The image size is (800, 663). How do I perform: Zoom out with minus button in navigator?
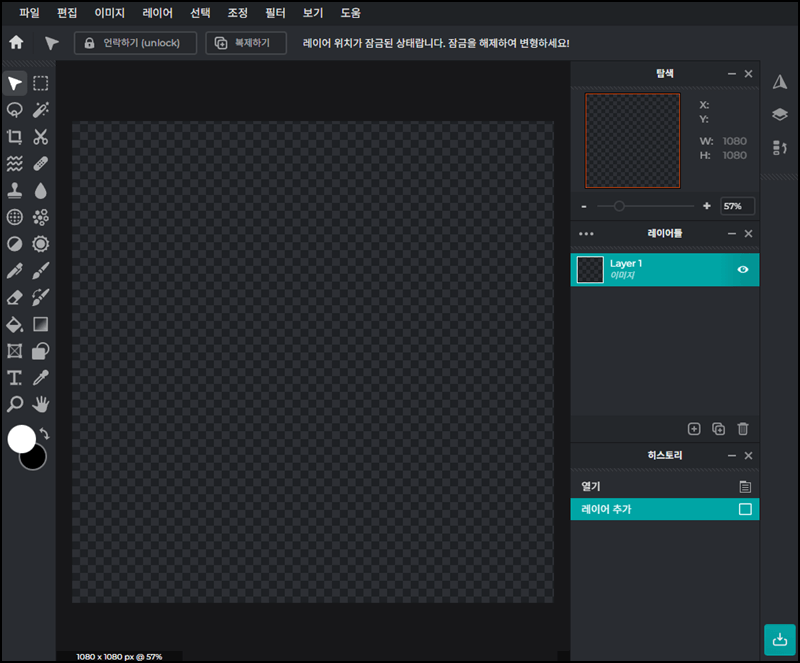[584, 207]
